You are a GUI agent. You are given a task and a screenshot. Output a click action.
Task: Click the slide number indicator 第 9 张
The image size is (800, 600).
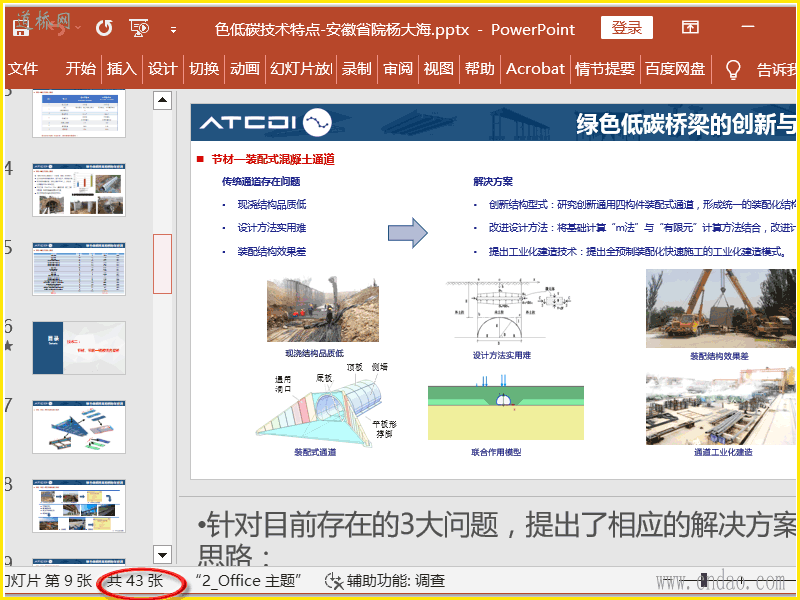(x=68, y=581)
